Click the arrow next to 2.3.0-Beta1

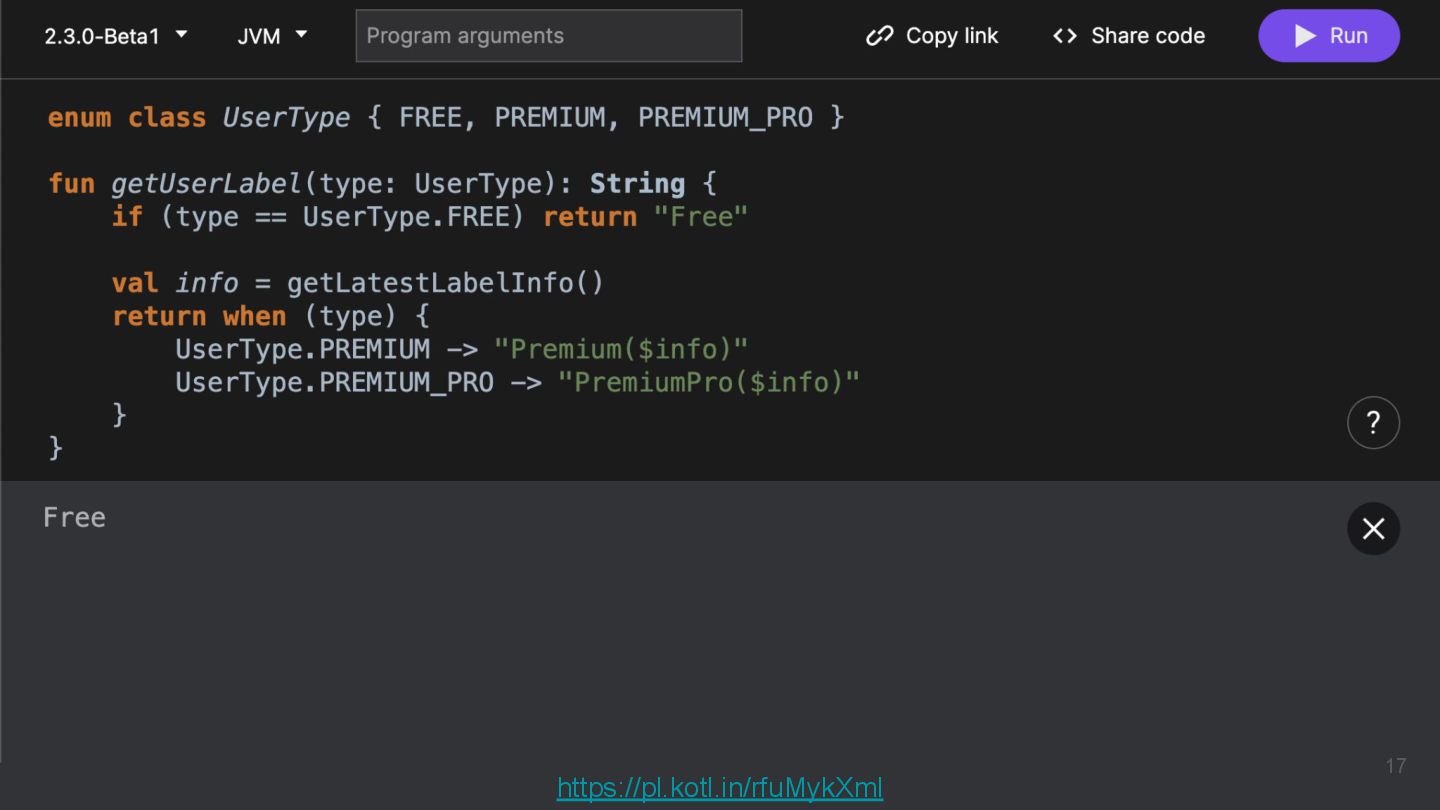point(181,35)
